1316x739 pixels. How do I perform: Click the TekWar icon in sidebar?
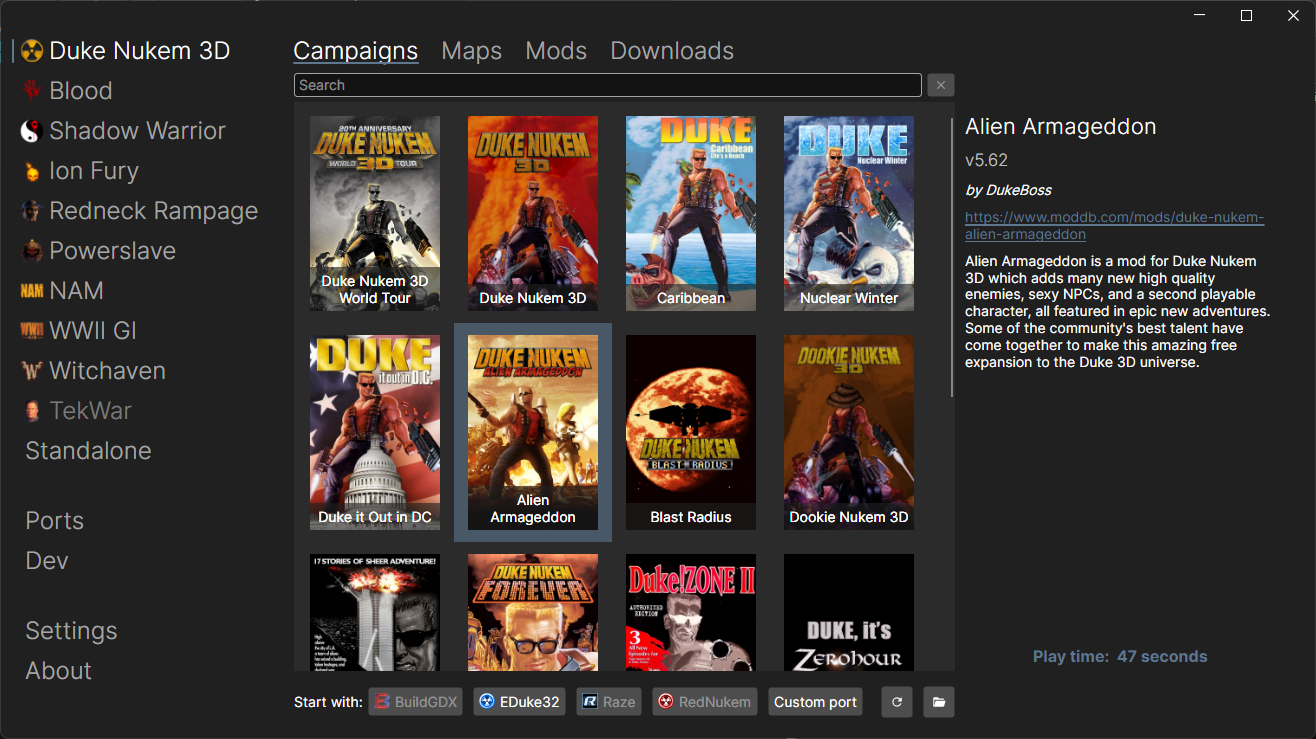click(32, 411)
